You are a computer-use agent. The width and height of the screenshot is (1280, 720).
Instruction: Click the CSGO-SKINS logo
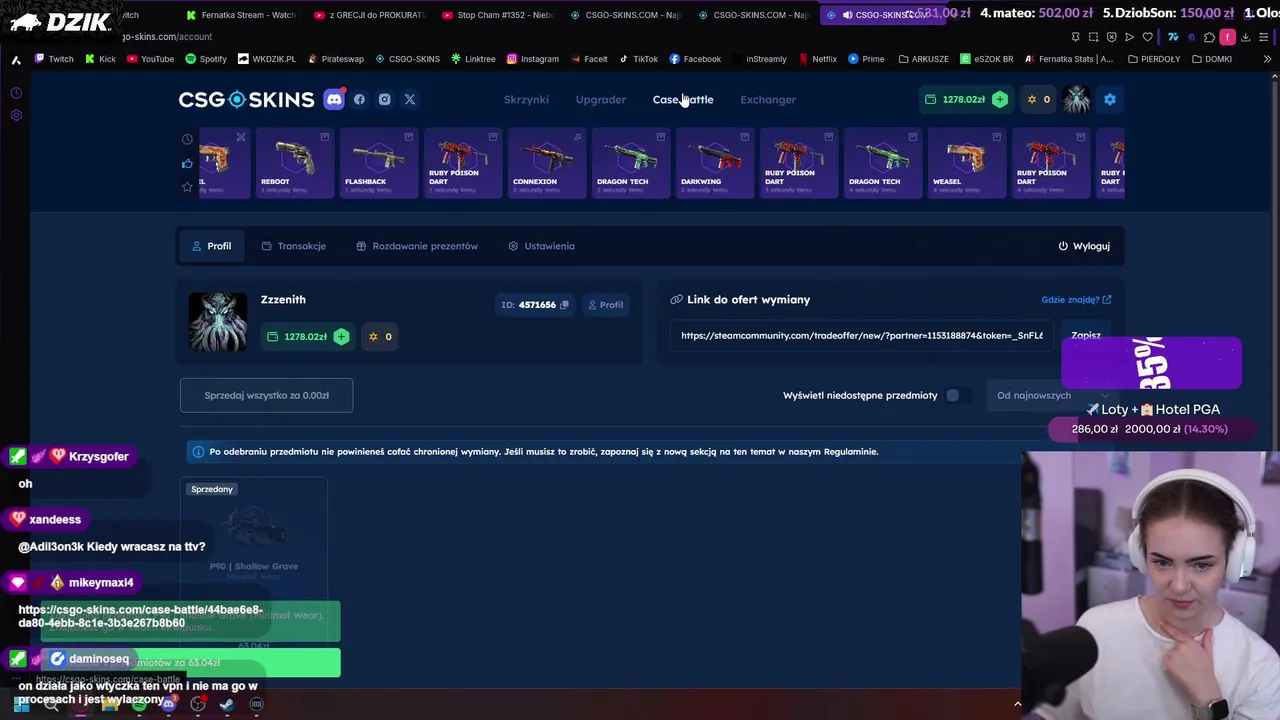tap(246, 99)
